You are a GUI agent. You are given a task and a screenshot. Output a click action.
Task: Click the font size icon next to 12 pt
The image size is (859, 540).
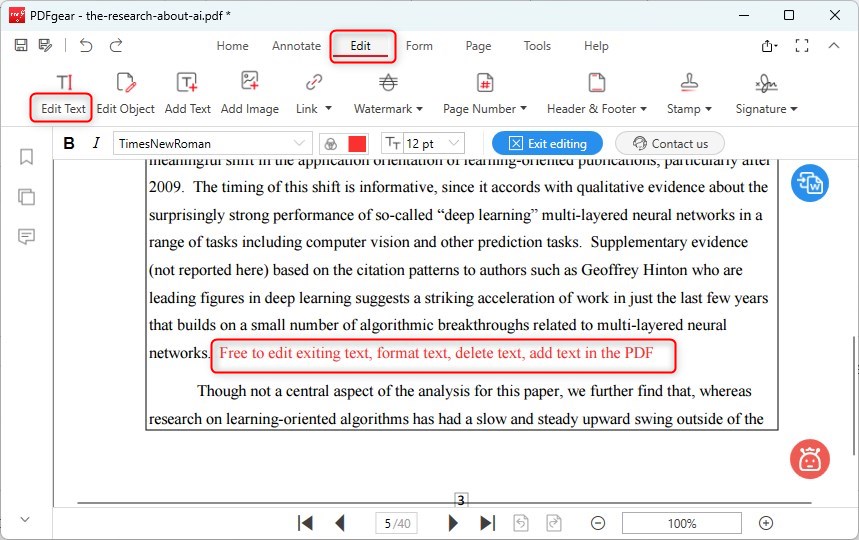pyautogui.click(x=393, y=143)
